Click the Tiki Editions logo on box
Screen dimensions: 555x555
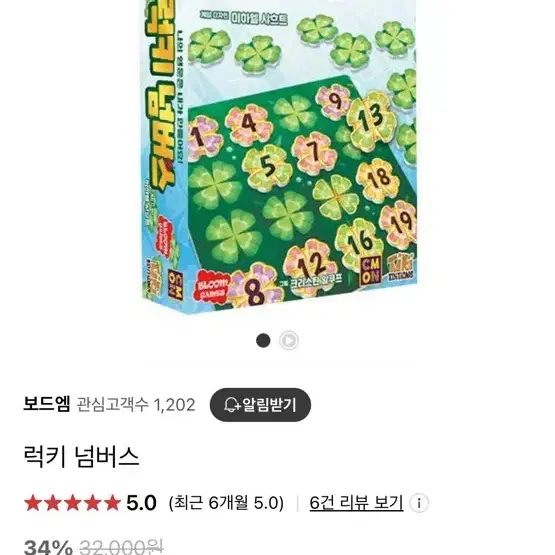tap(400, 268)
